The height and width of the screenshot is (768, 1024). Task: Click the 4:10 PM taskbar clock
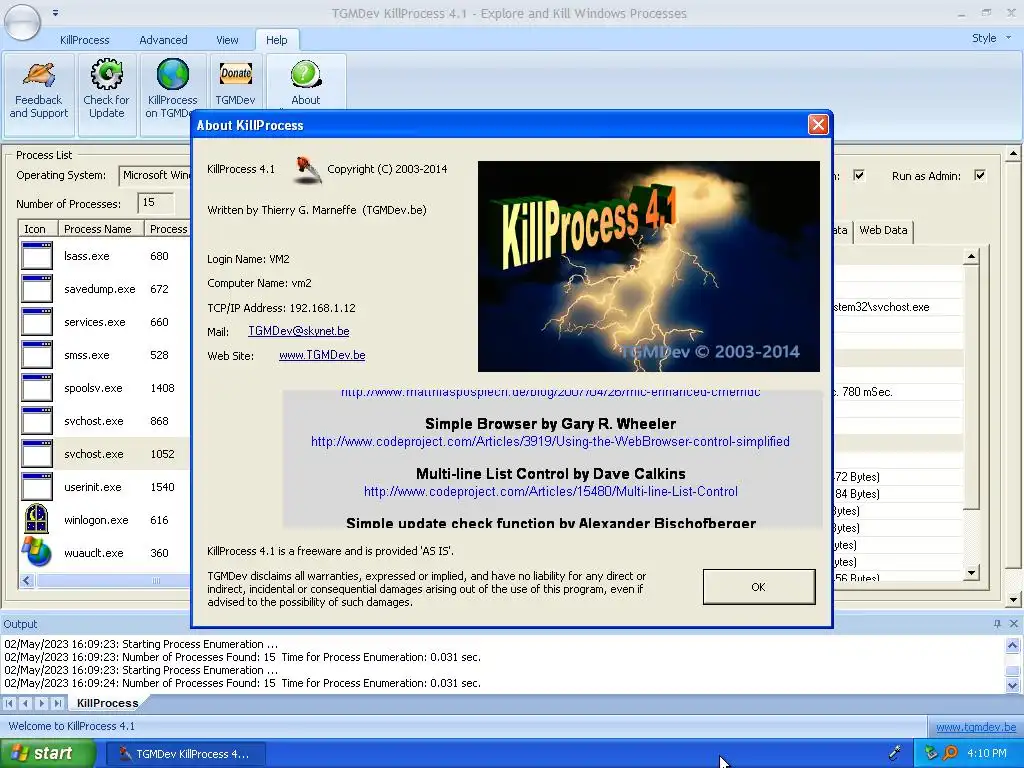tap(986, 753)
